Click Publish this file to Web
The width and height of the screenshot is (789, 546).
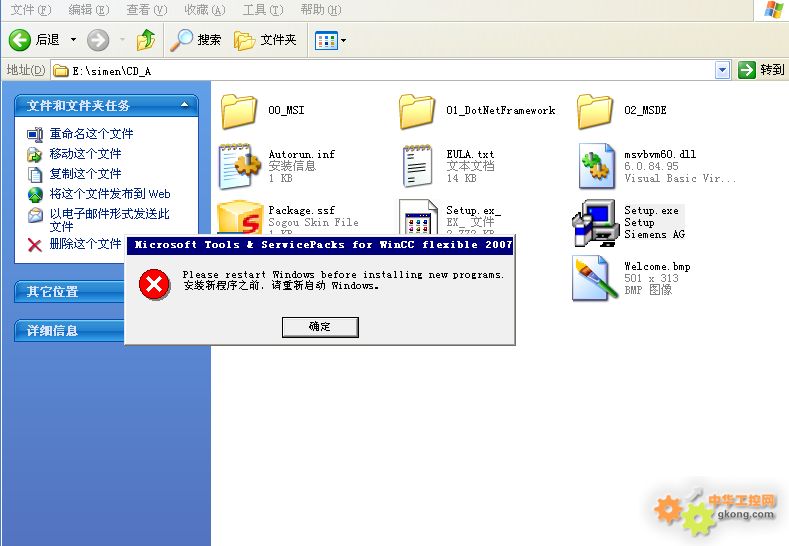click(110, 194)
